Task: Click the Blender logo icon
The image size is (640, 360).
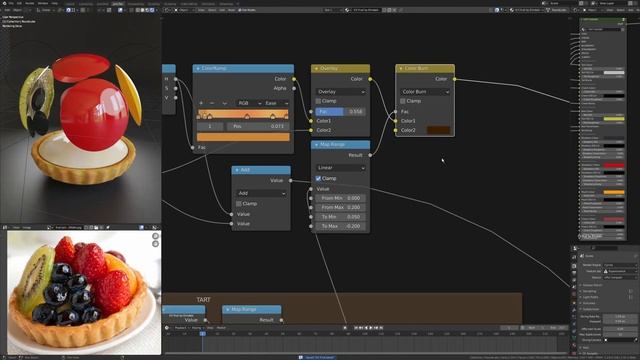Action: 4,3
